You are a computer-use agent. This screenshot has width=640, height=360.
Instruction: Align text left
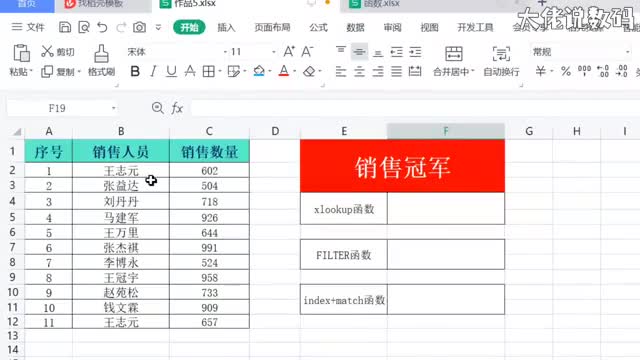point(341,72)
